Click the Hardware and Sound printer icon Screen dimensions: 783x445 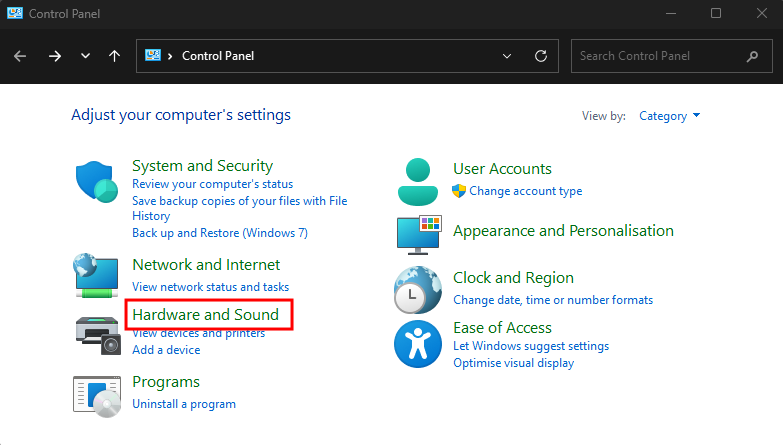[97, 333]
